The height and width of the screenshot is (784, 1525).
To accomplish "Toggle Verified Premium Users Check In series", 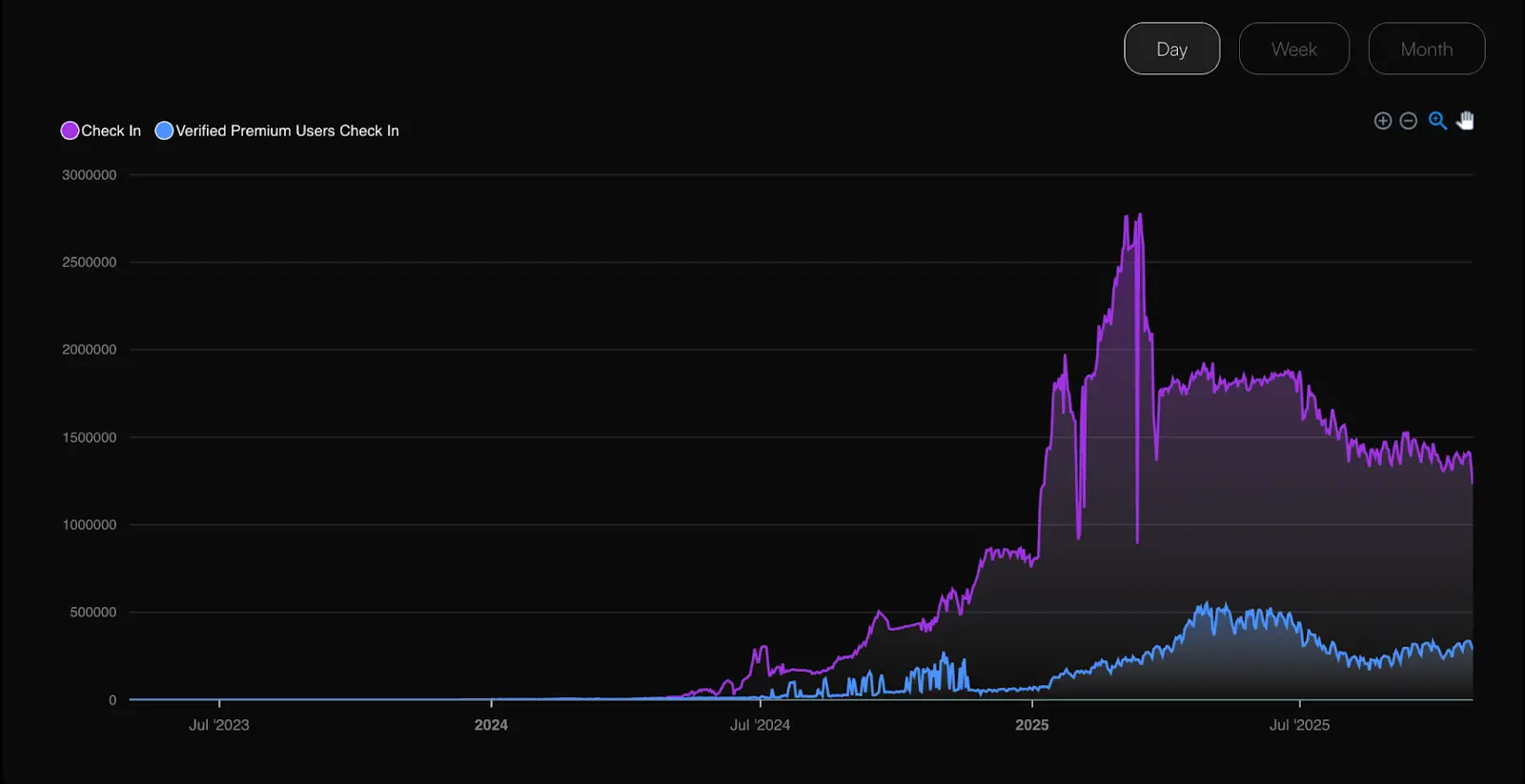I will click(287, 131).
